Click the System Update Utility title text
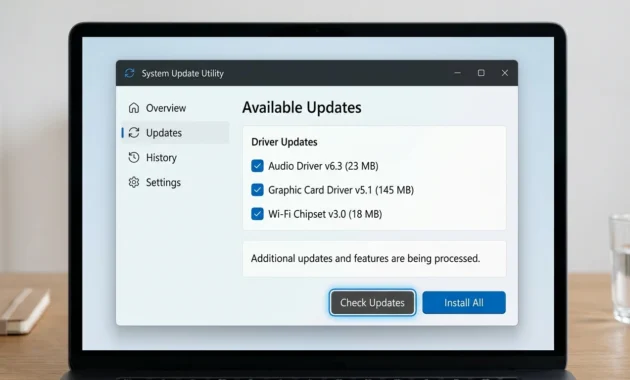 [183, 74]
